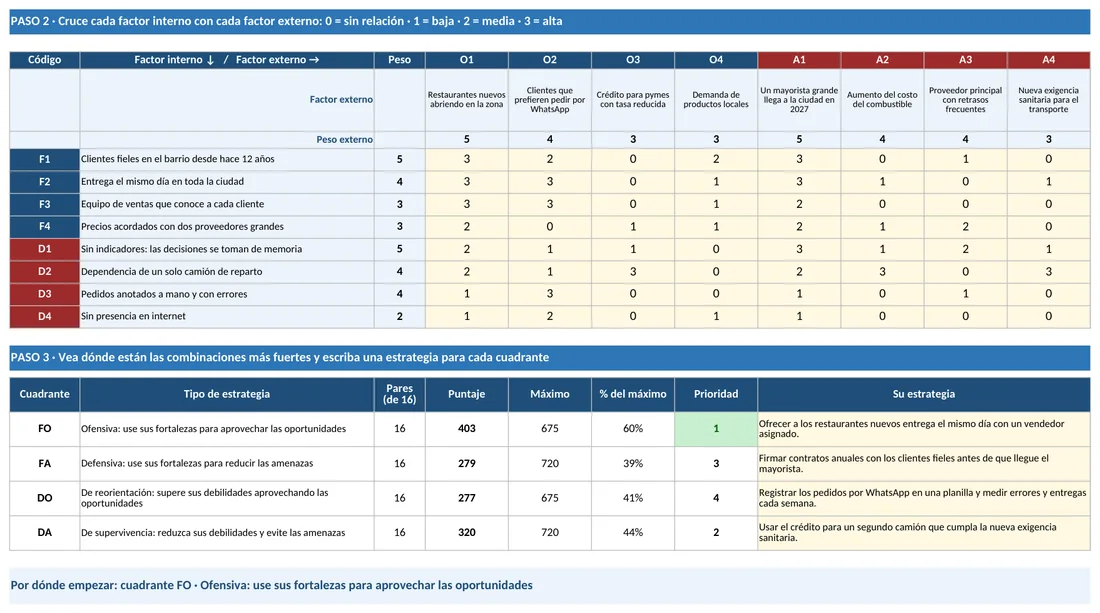The height and width of the screenshot is (613, 1100).
Task: Select the F1 code cell
Action: (44, 159)
